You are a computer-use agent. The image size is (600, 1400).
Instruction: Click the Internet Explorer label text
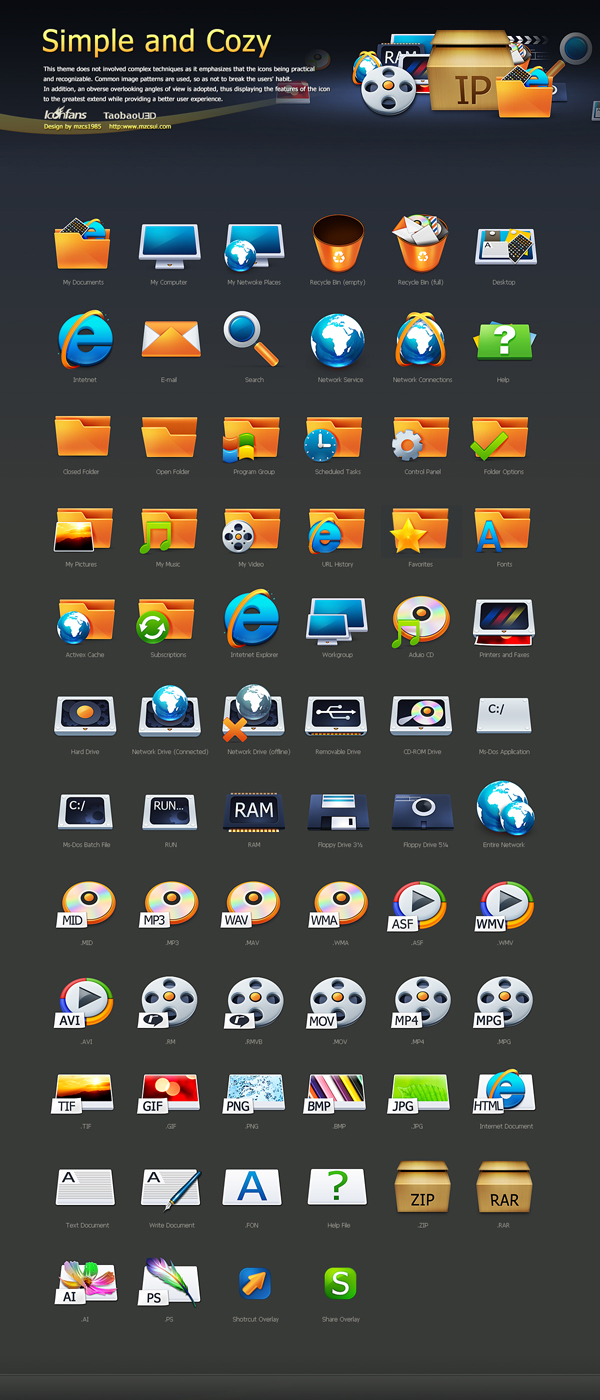tap(254, 655)
